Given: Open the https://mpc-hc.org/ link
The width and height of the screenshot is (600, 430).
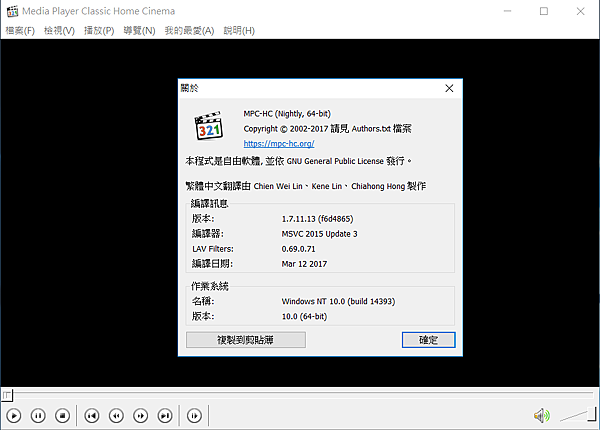Looking at the screenshot, I should (x=279, y=144).
